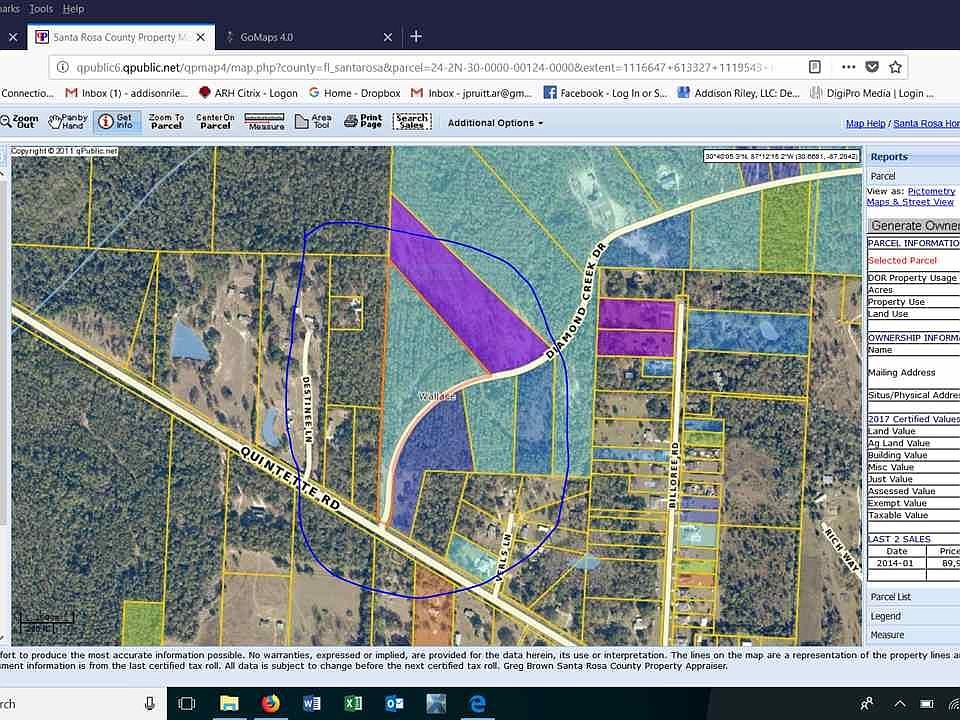Select the Parcel report entry
The image size is (960, 720).
pos(883,176)
